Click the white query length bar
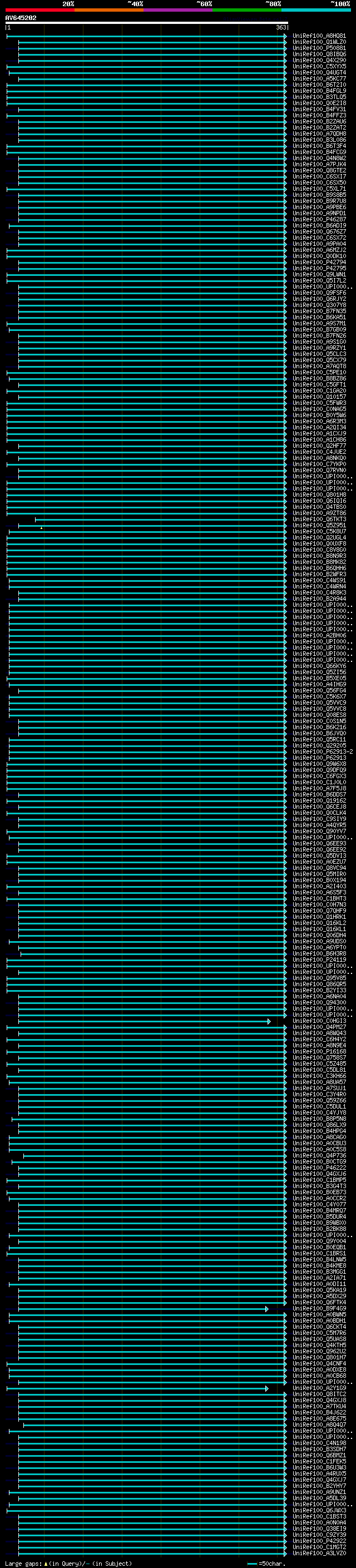 [x=146, y=22]
